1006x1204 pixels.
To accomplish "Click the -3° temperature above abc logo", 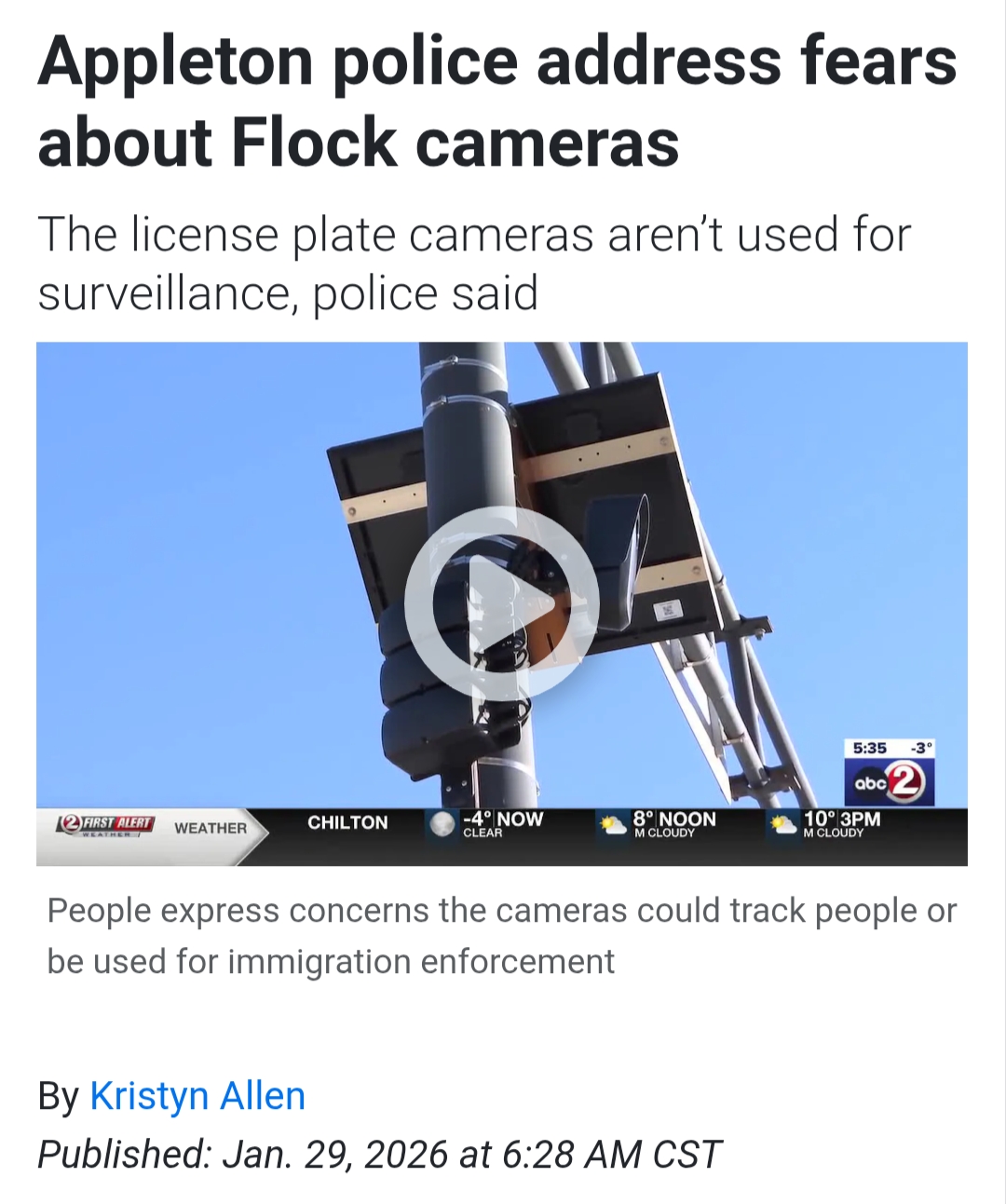I will [x=921, y=748].
